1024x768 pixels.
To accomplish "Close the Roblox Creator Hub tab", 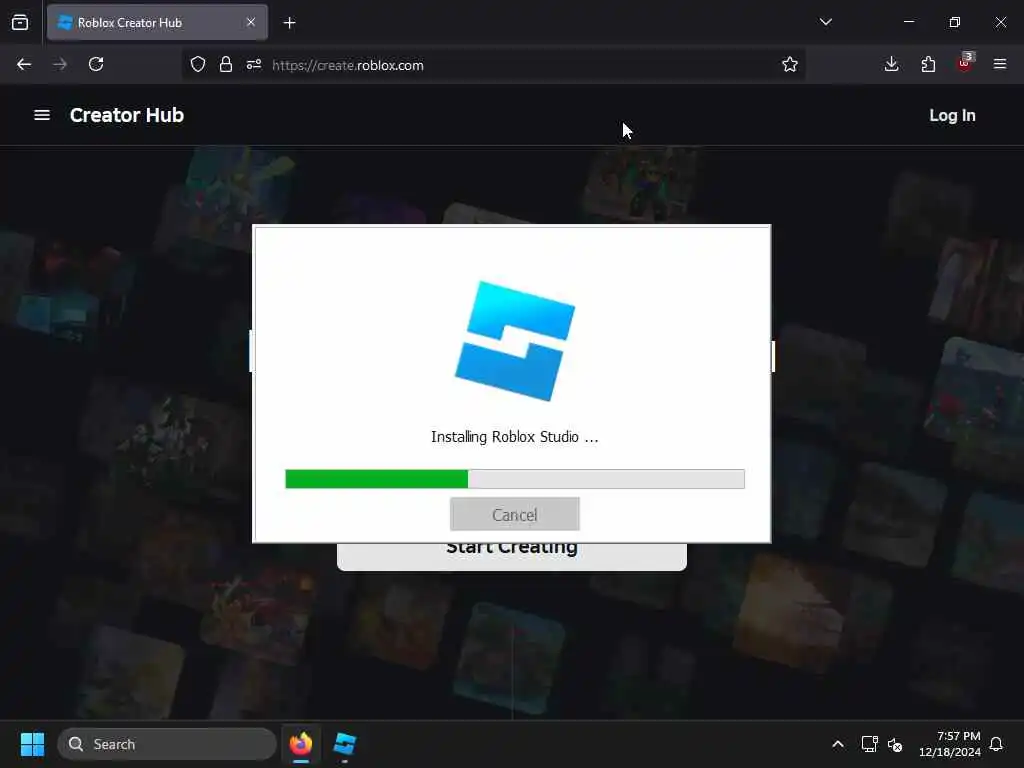I will coord(251,22).
